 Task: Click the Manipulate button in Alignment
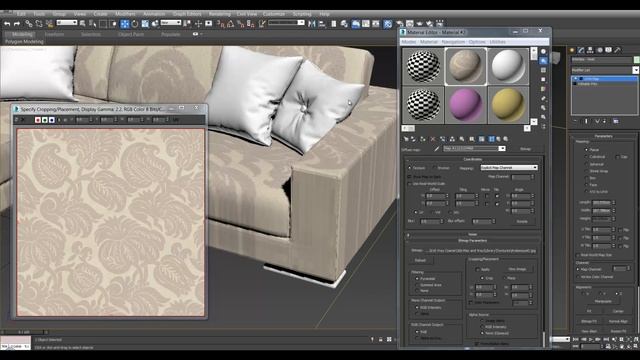click(x=603, y=301)
